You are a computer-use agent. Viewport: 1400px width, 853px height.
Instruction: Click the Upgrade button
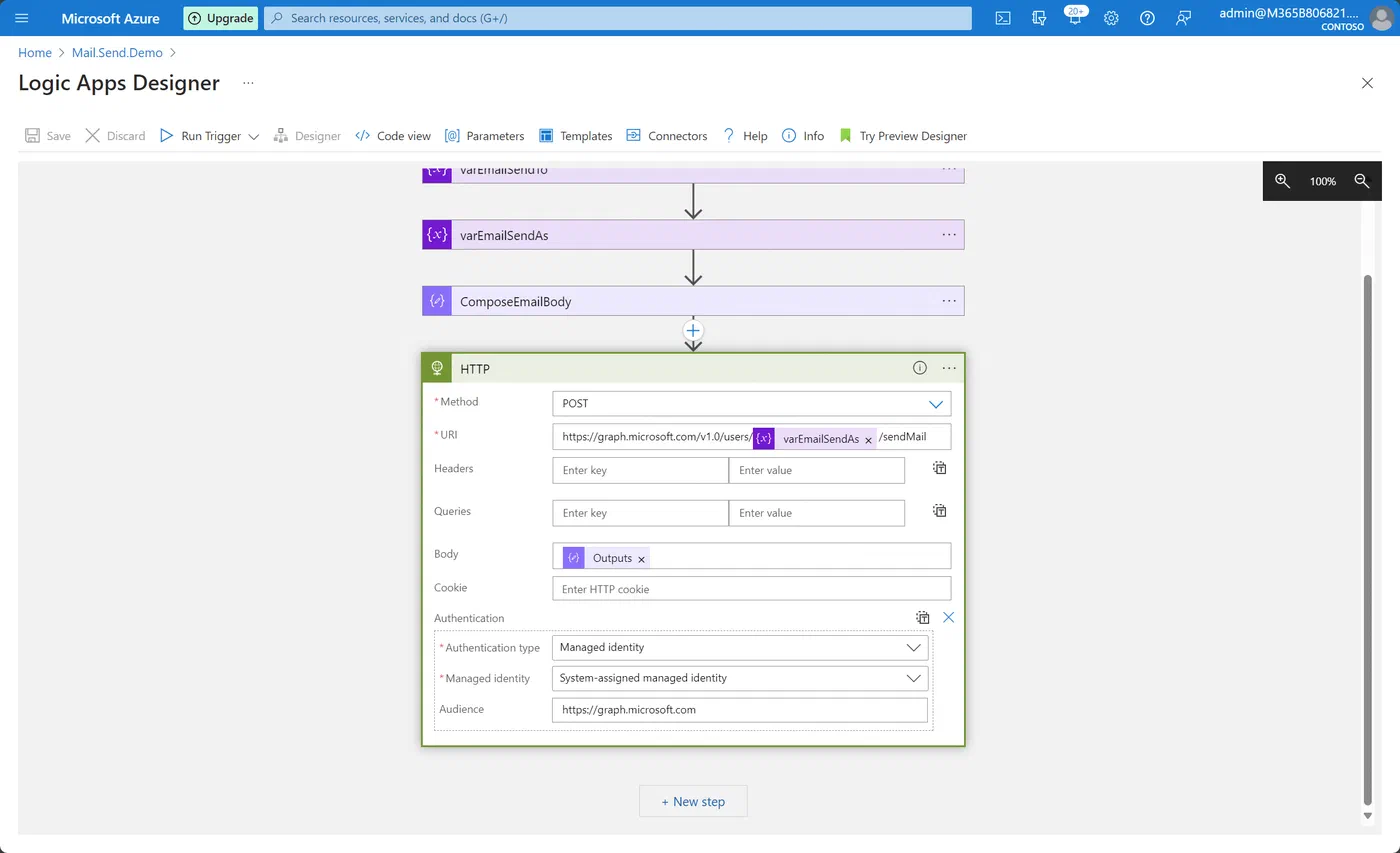click(x=220, y=18)
